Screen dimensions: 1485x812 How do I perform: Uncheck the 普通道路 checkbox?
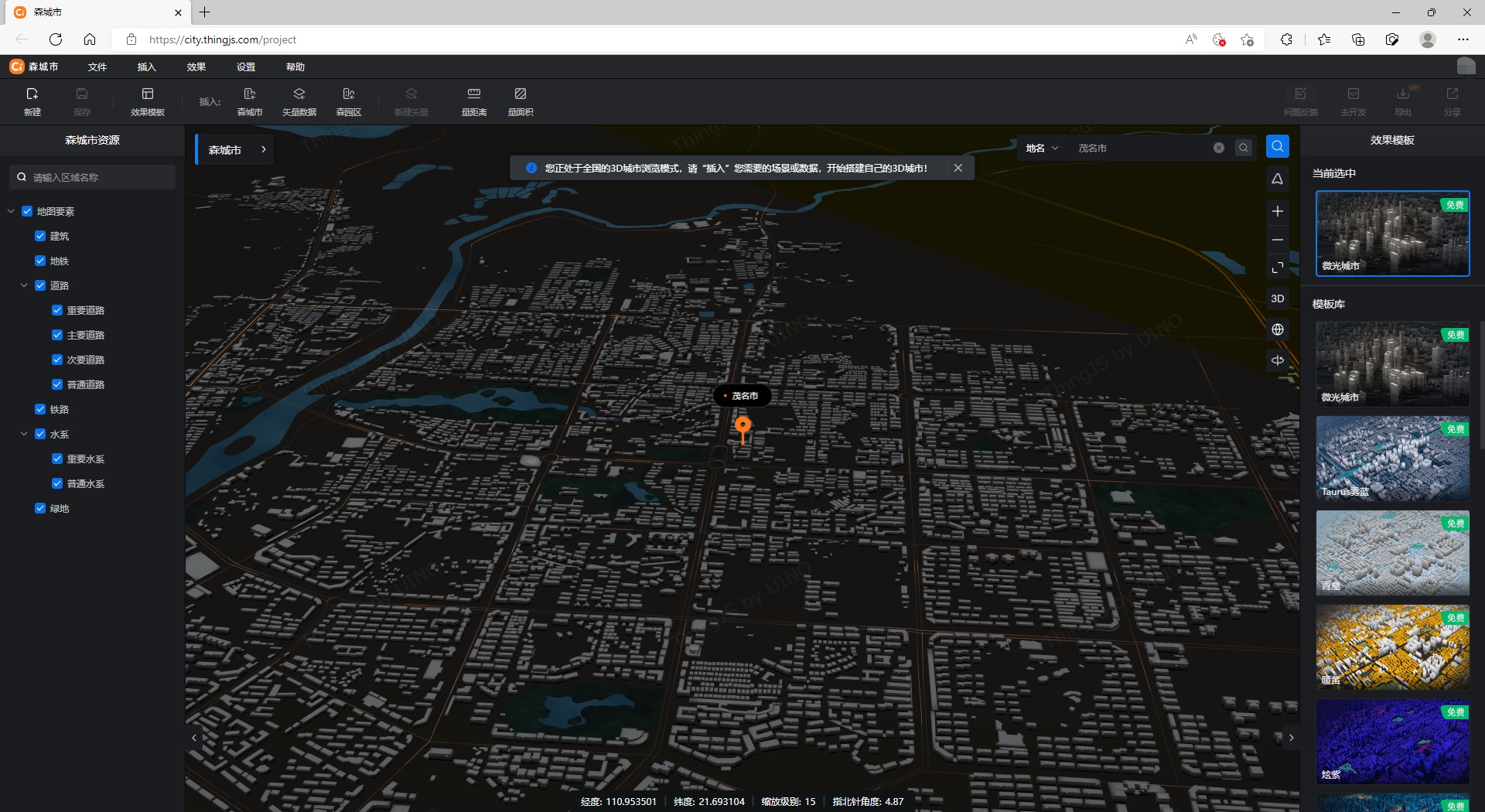coord(57,384)
